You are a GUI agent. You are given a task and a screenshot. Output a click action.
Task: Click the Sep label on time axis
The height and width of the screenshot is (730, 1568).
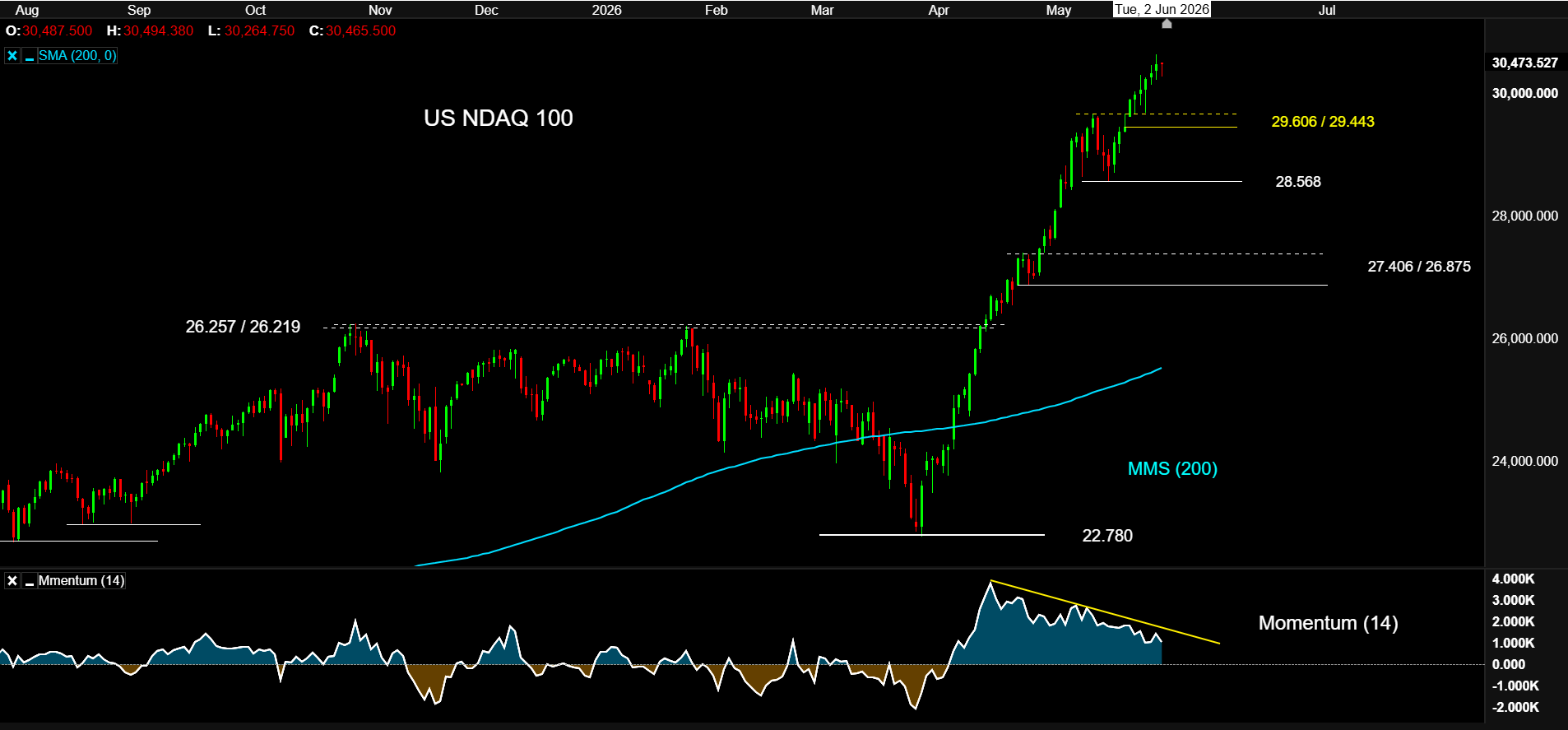tap(139, 10)
